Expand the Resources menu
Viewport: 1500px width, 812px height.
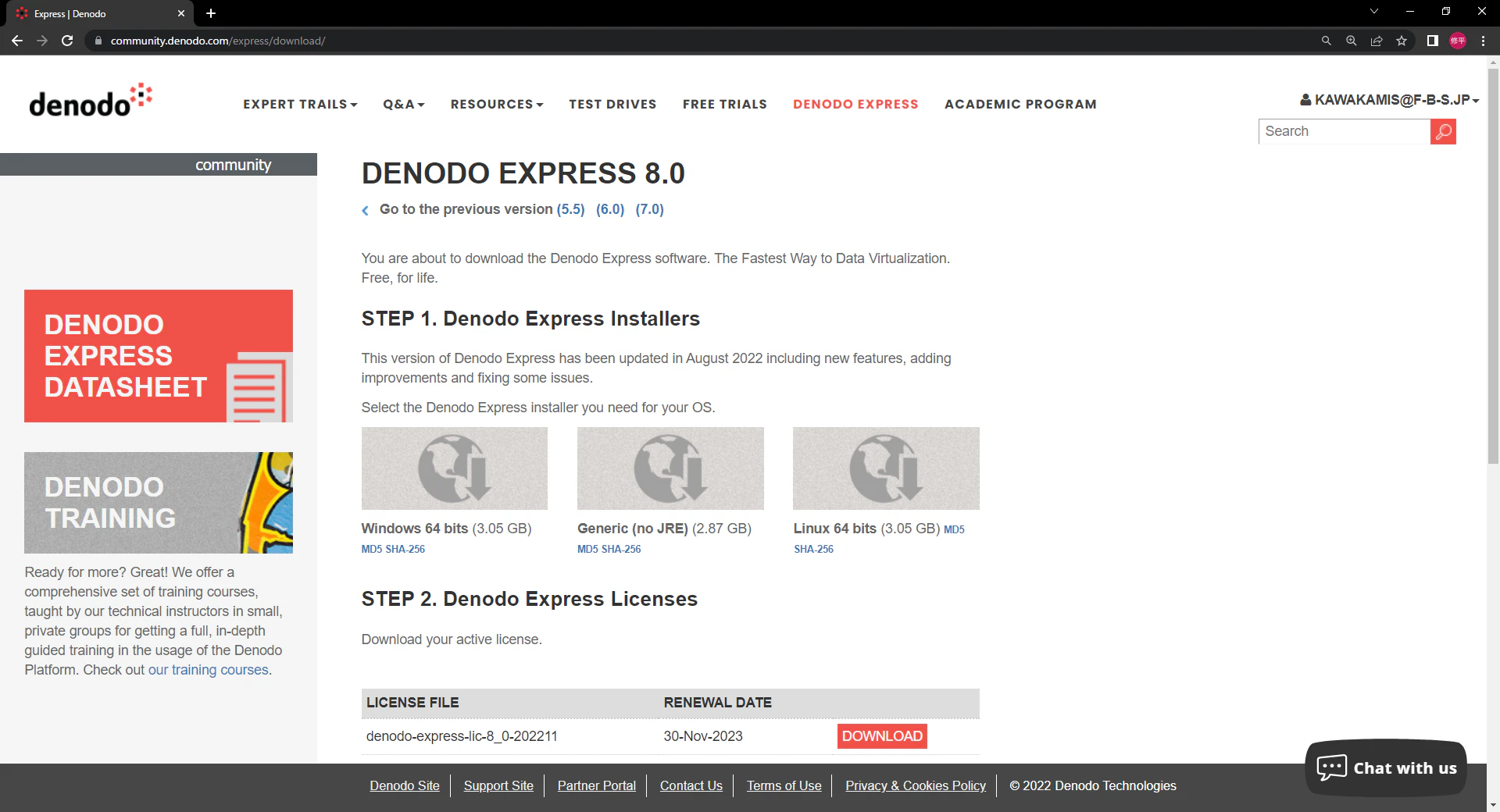pos(497,105)
